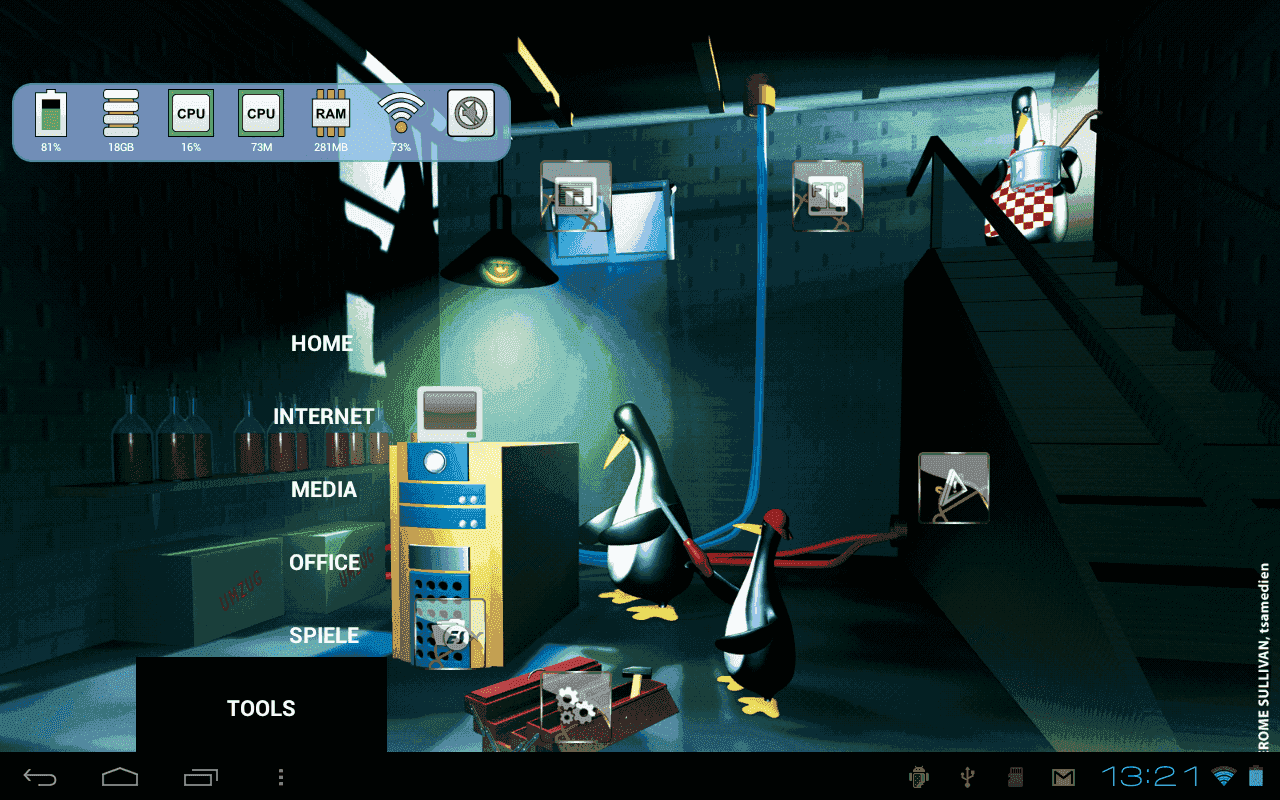Tap the battery widget showing 81%
The image size is (1280, 800).
click(51, 121)
